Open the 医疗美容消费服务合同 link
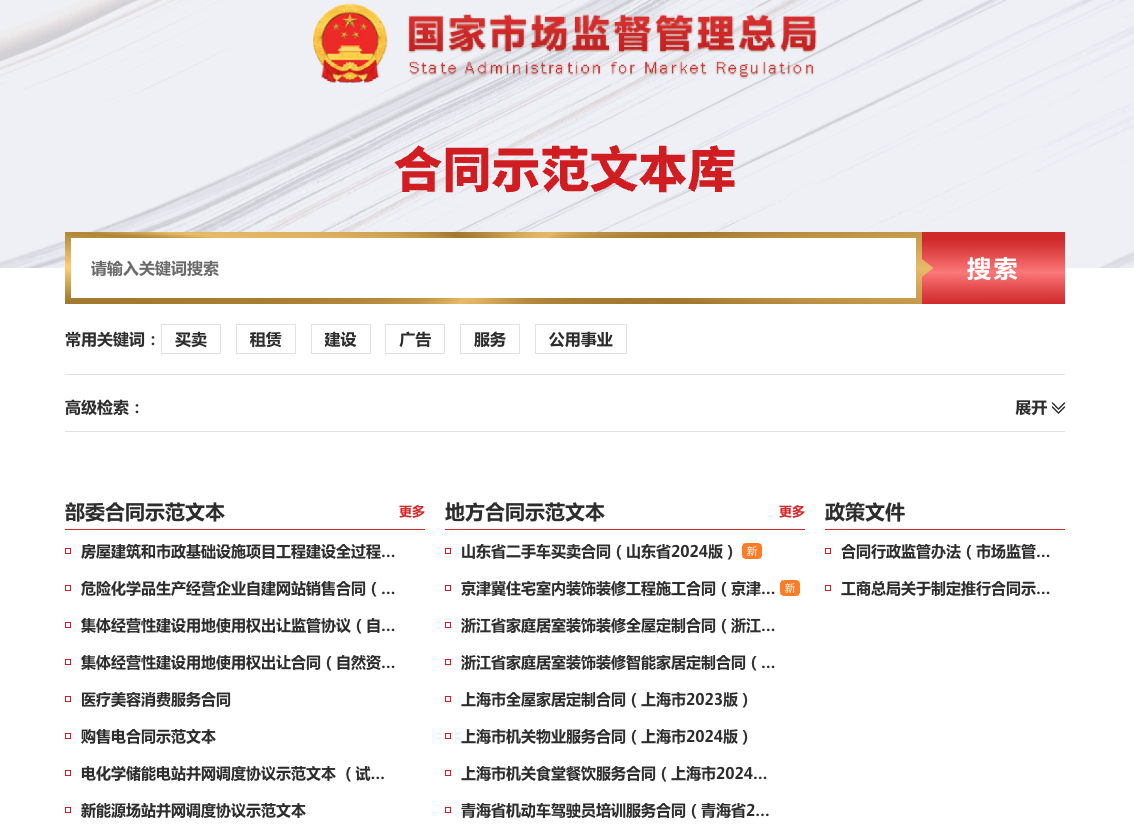The width and height of the screenshot is (1134, 836). pos(156,699)
